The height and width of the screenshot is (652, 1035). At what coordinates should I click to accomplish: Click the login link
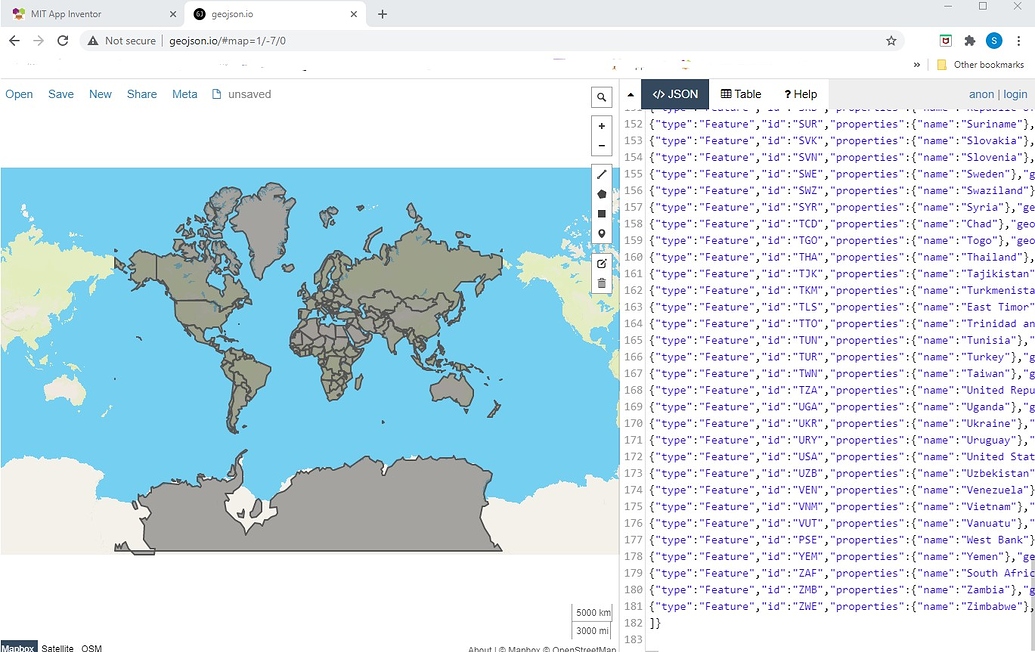coord(1016,93)
